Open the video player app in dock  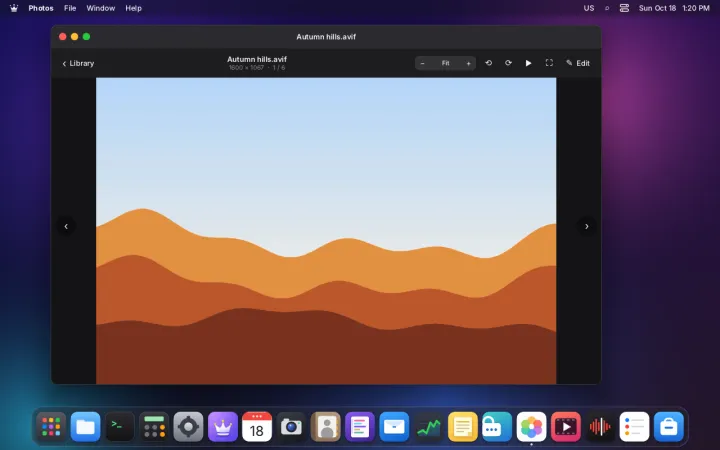pos(565,427)
